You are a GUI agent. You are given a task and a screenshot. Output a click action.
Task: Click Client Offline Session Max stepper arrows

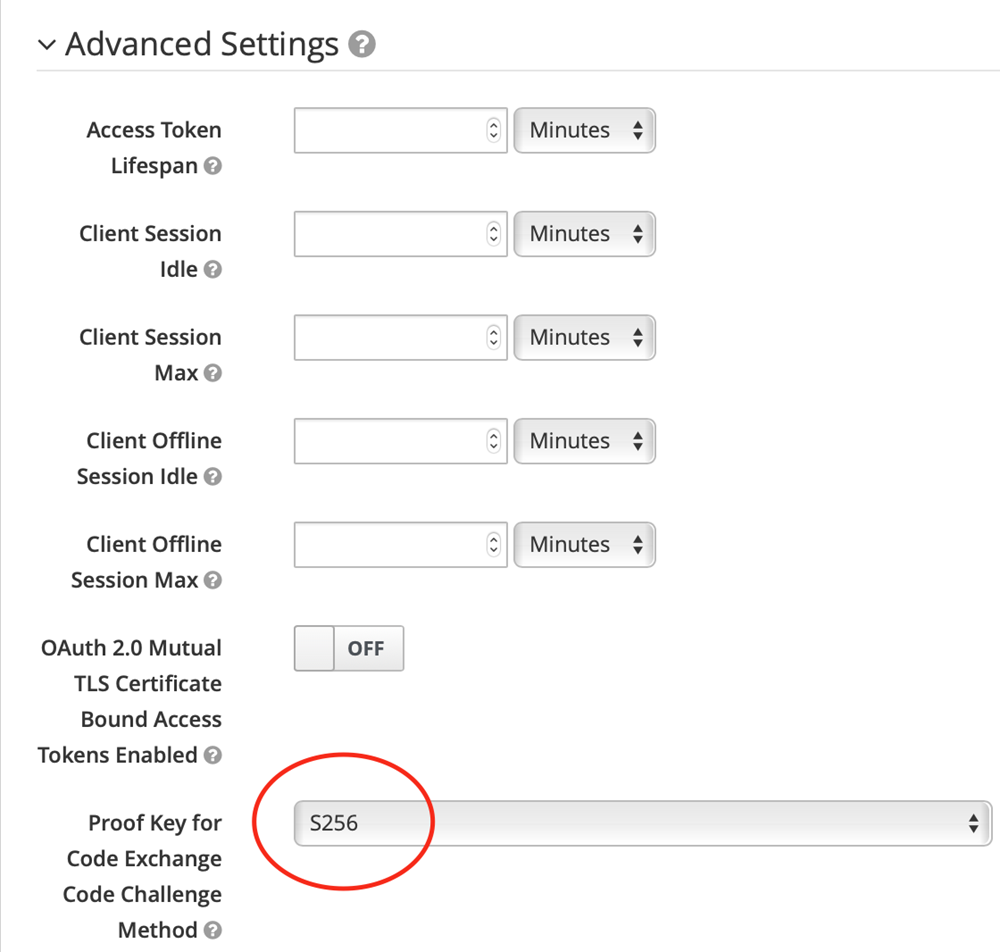pos(493,545)
